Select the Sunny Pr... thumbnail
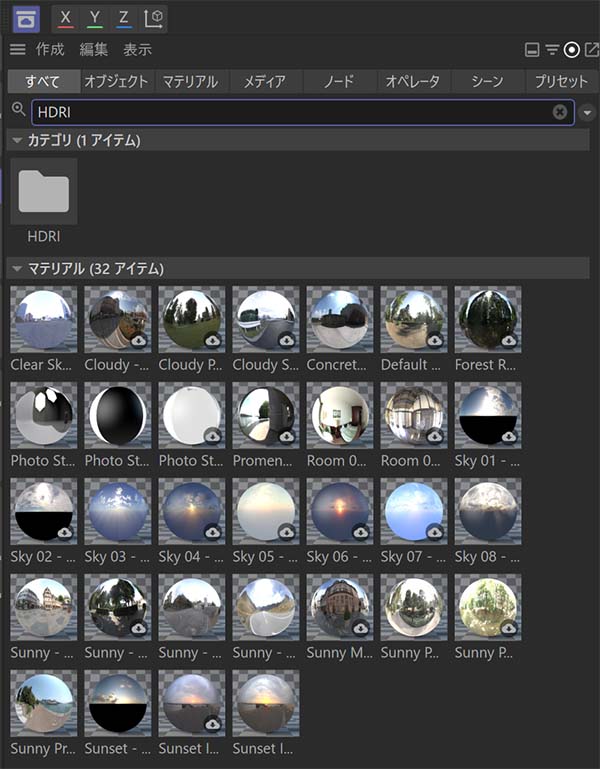This screenshot has width=600, height=769. pos(44,704)
